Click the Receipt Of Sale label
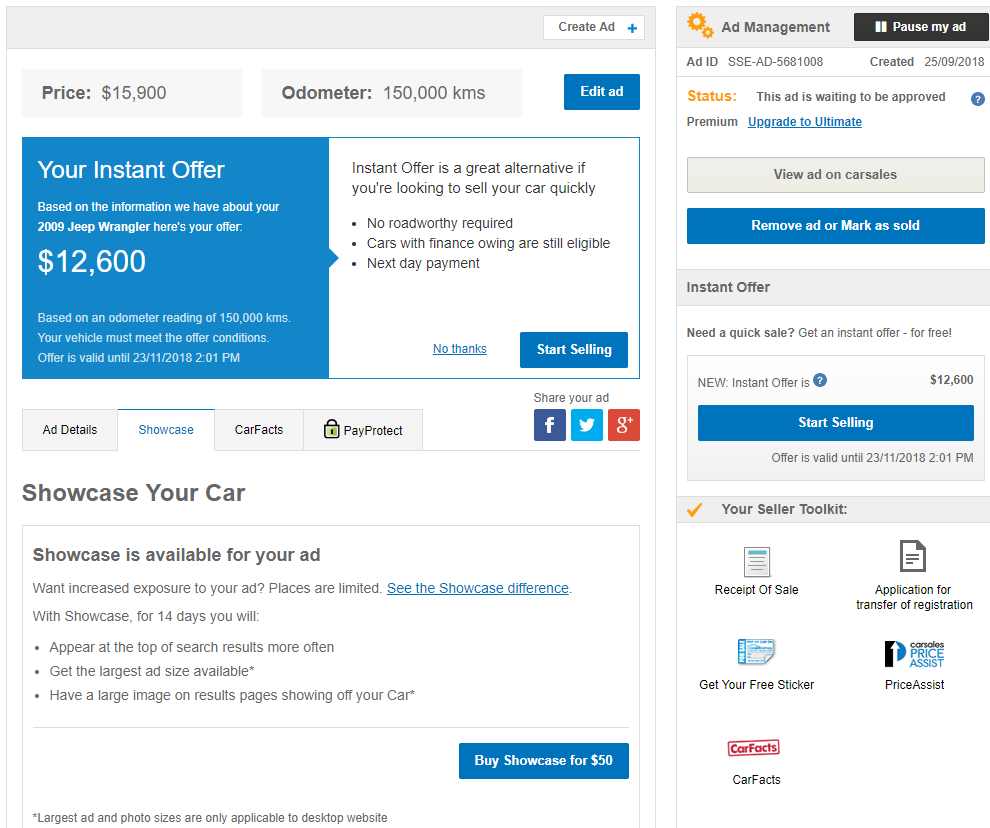 756,589
